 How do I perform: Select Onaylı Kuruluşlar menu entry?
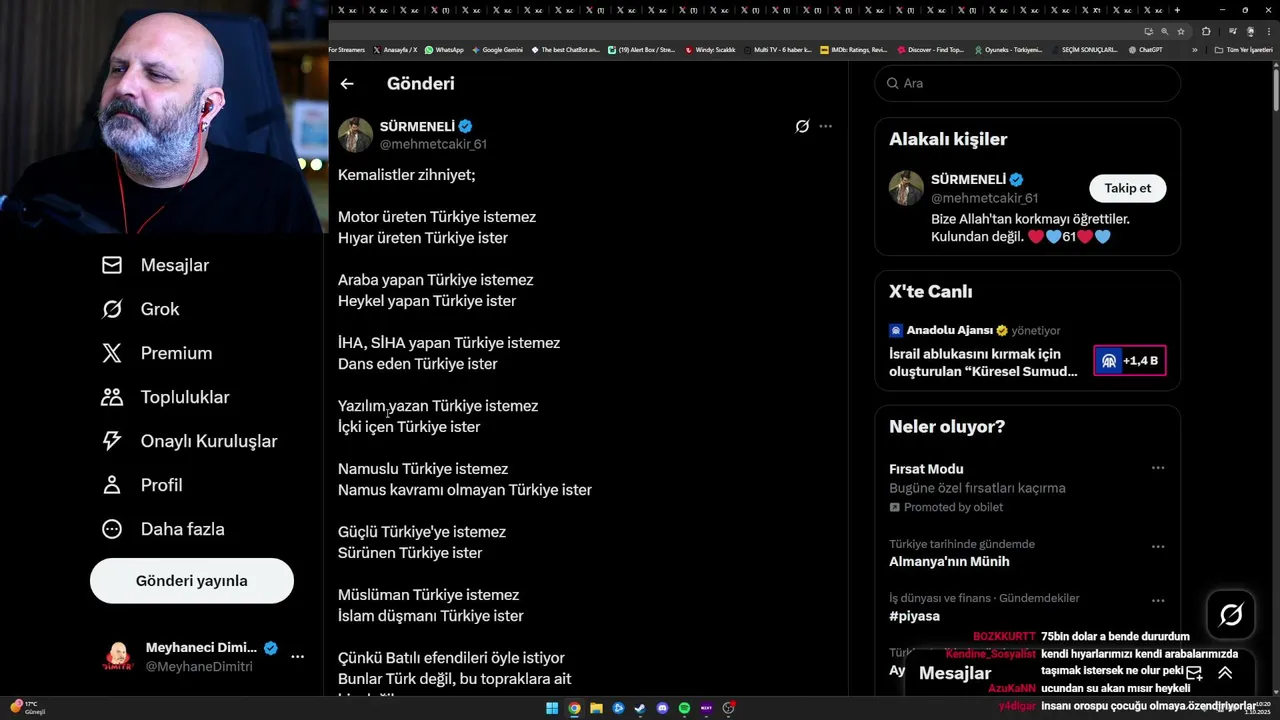click(x=190, y=441)
